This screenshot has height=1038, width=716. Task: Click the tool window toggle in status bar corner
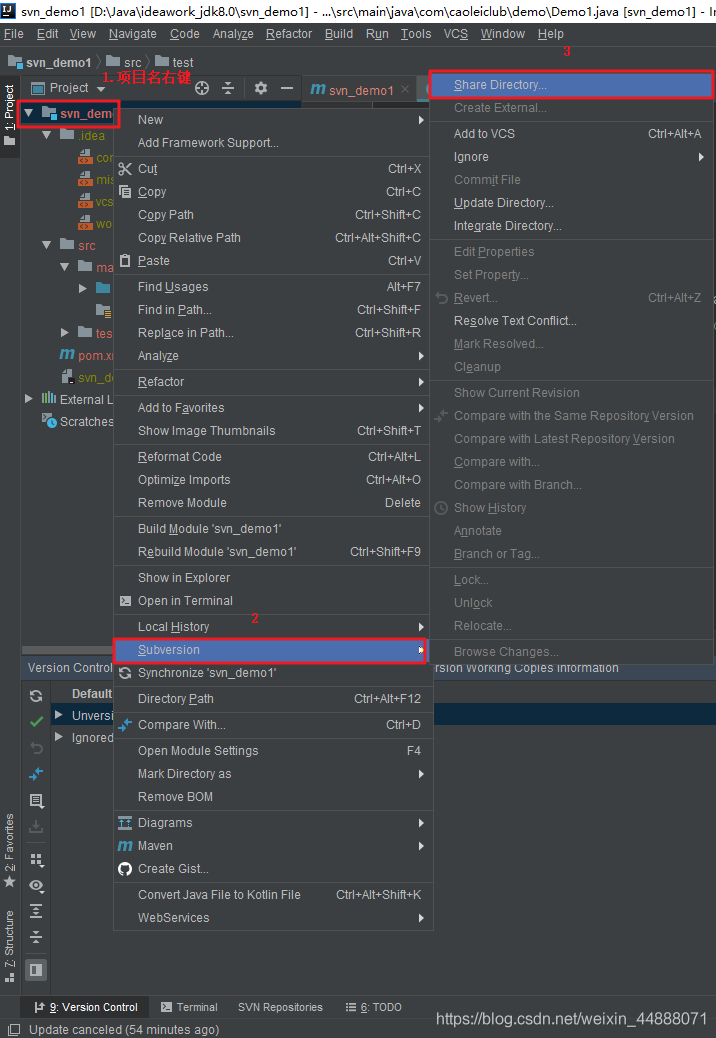[x=13, y=1030]
